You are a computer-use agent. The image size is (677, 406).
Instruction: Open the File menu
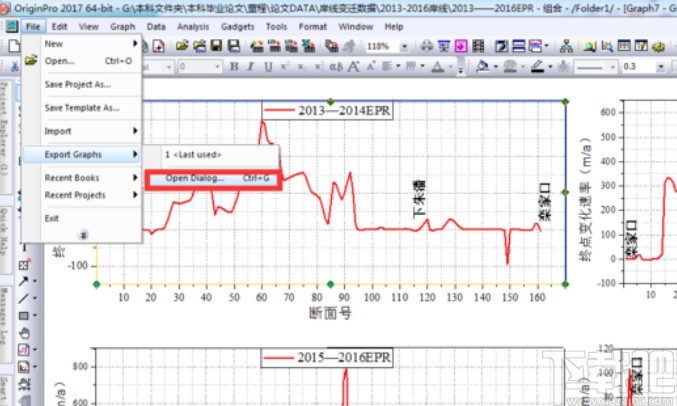(x=33, y=27)
